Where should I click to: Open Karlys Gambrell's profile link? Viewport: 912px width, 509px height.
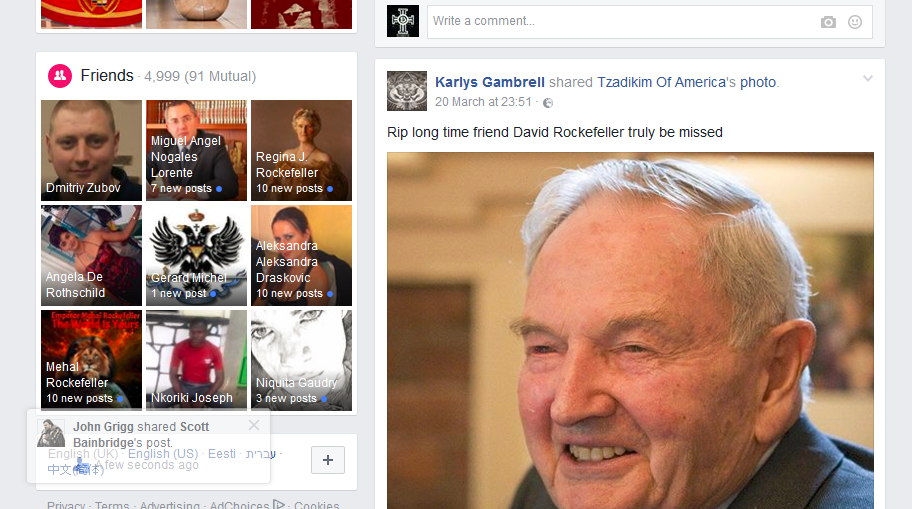pyautogui.click(x=490, y=82)
